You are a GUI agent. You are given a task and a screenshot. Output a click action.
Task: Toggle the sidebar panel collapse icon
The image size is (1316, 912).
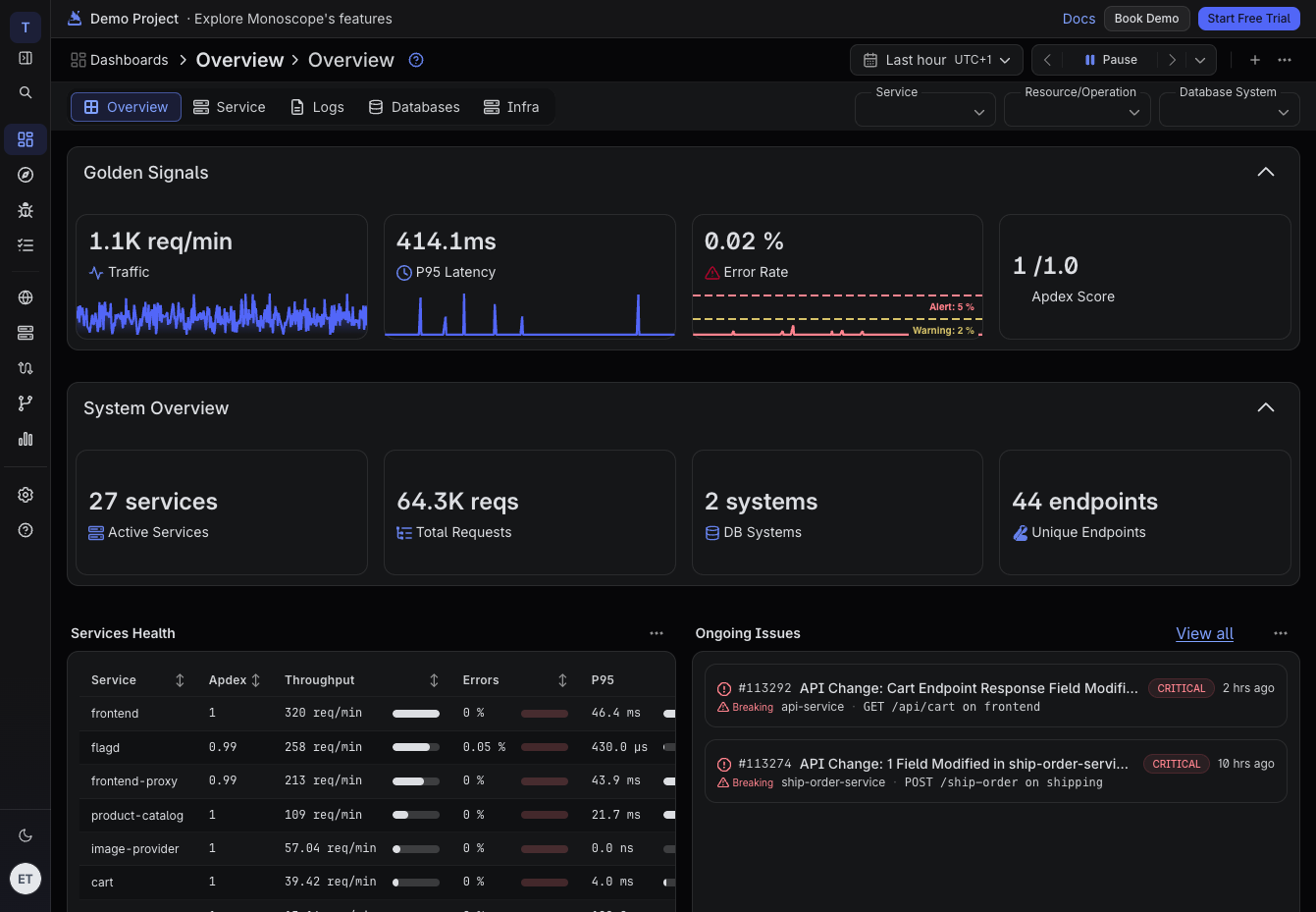point(26,59)
